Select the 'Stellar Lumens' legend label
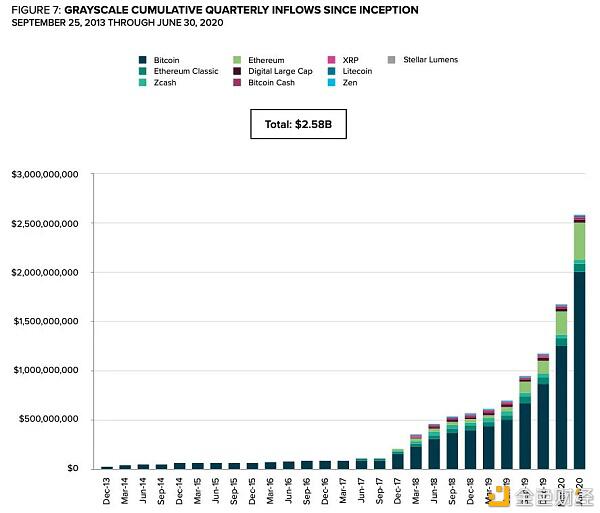This screenshot has height=513, width=600. tap(430, 60)
